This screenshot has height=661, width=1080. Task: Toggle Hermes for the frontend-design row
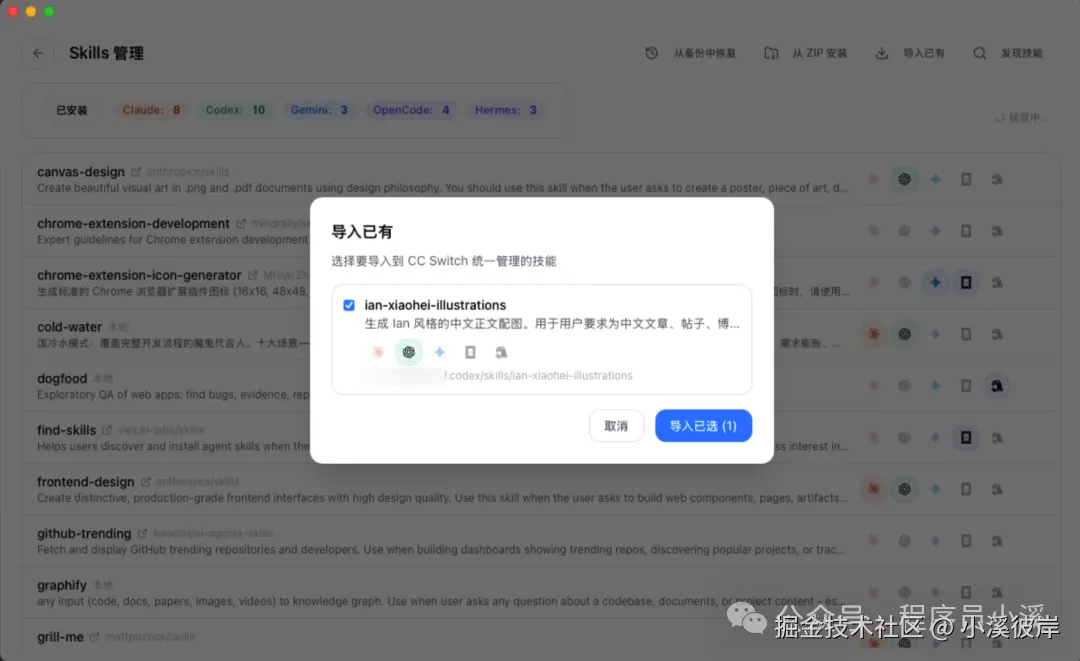(x=997, y=489)
